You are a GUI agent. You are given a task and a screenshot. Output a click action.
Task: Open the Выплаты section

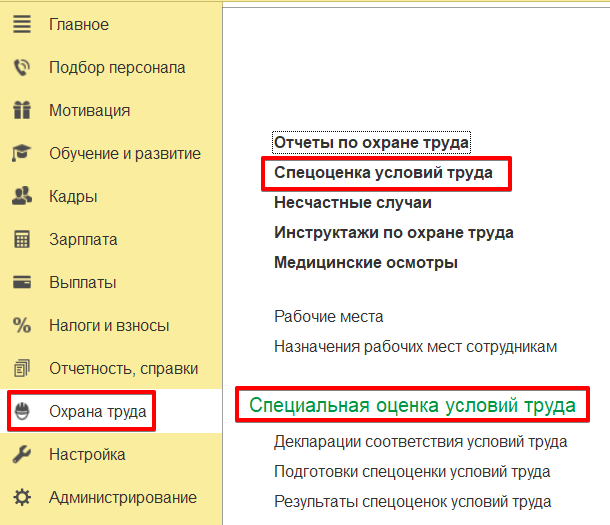[82, 282]
